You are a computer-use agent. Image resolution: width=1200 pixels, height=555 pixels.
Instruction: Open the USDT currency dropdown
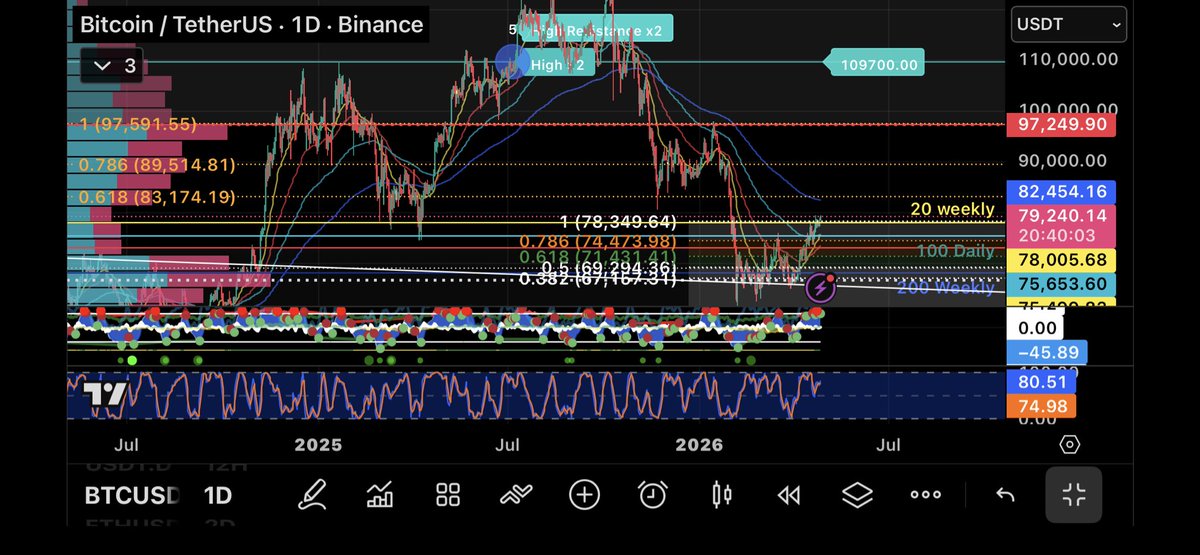(x=1068, y=23)
